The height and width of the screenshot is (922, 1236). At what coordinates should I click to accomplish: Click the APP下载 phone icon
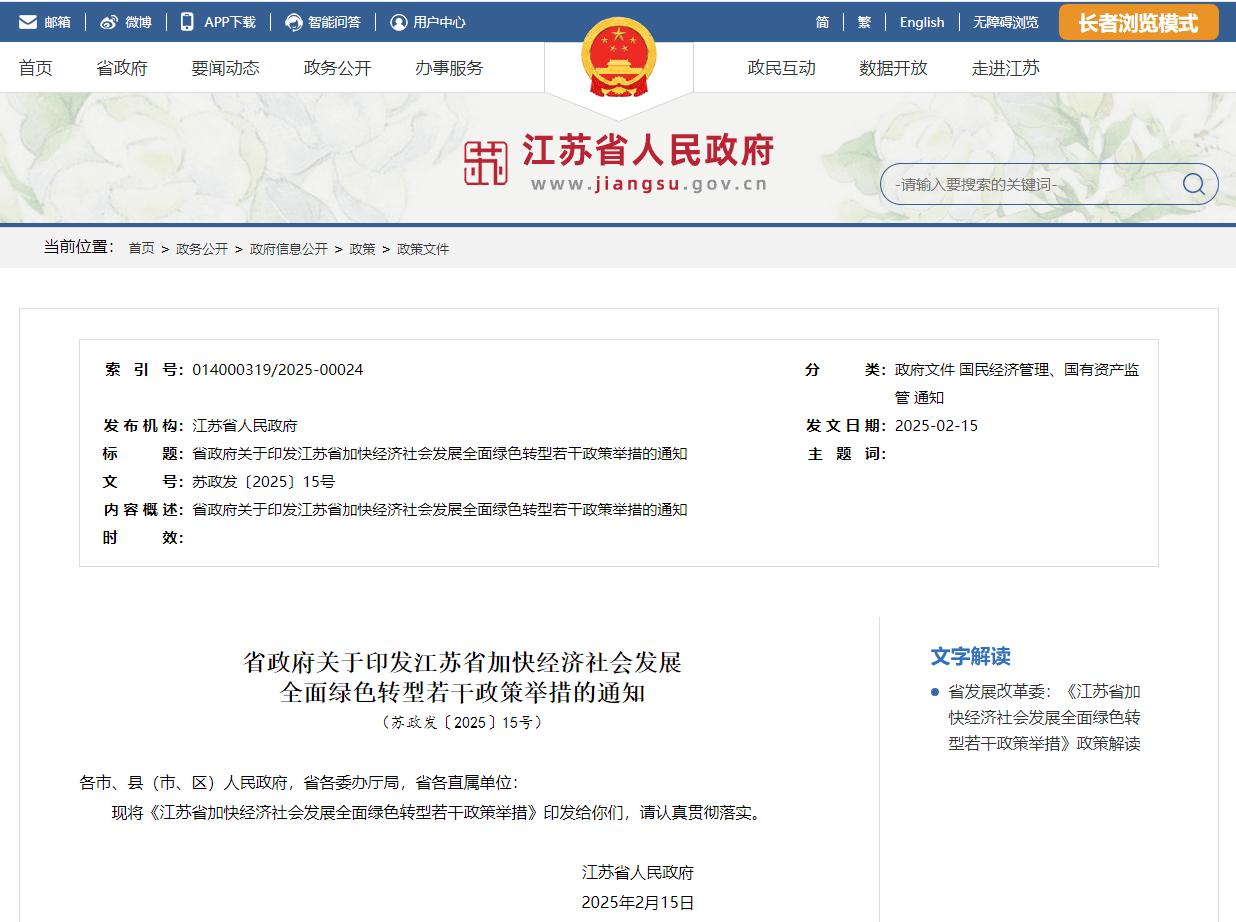(x=187, y=22)
